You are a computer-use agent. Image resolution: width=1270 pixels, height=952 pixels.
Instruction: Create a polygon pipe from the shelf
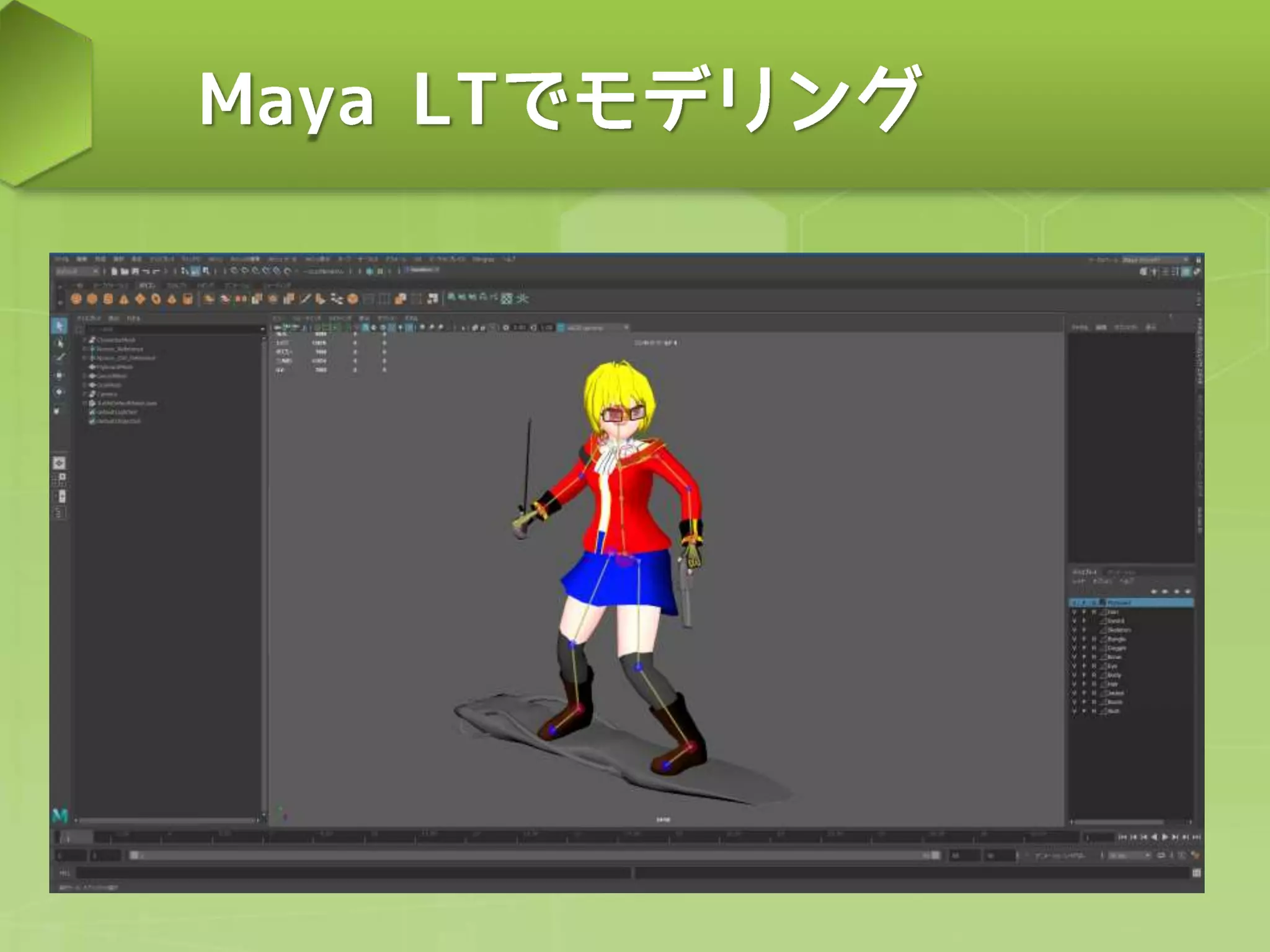tap(187, 299)
